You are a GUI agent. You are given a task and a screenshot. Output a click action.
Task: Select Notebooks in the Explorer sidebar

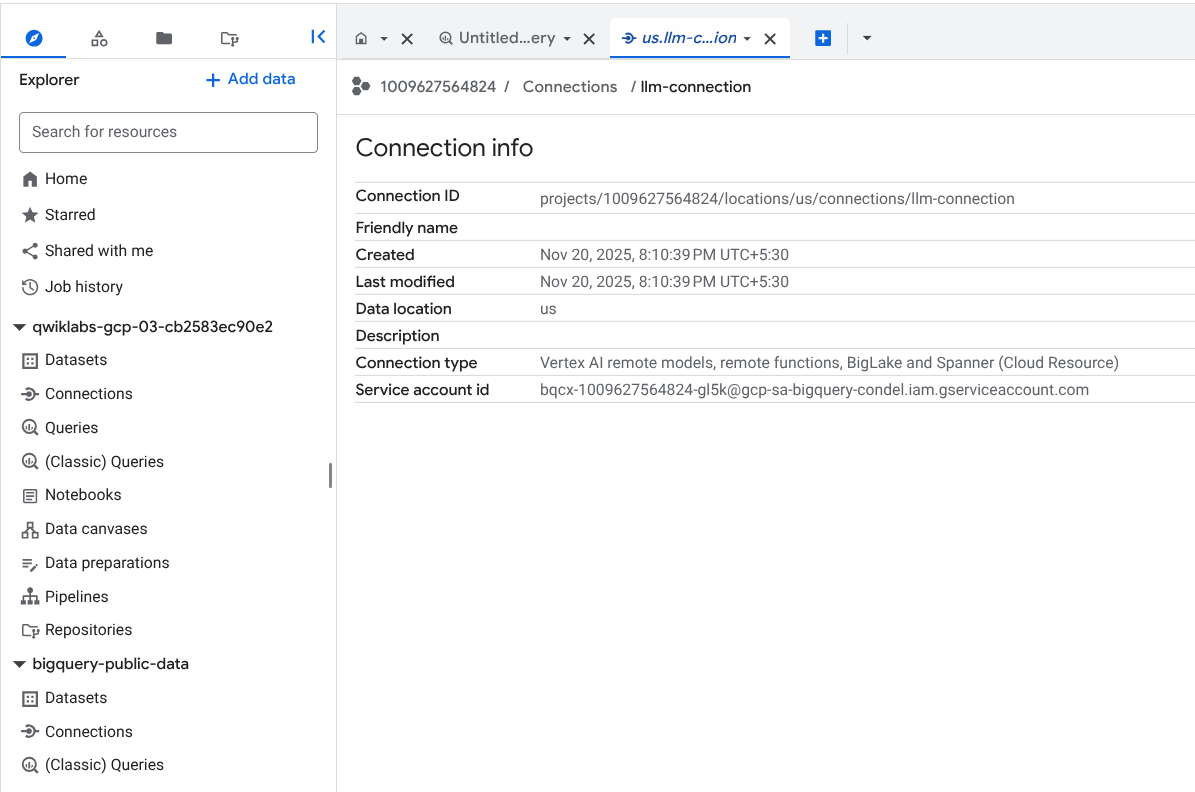83,494
